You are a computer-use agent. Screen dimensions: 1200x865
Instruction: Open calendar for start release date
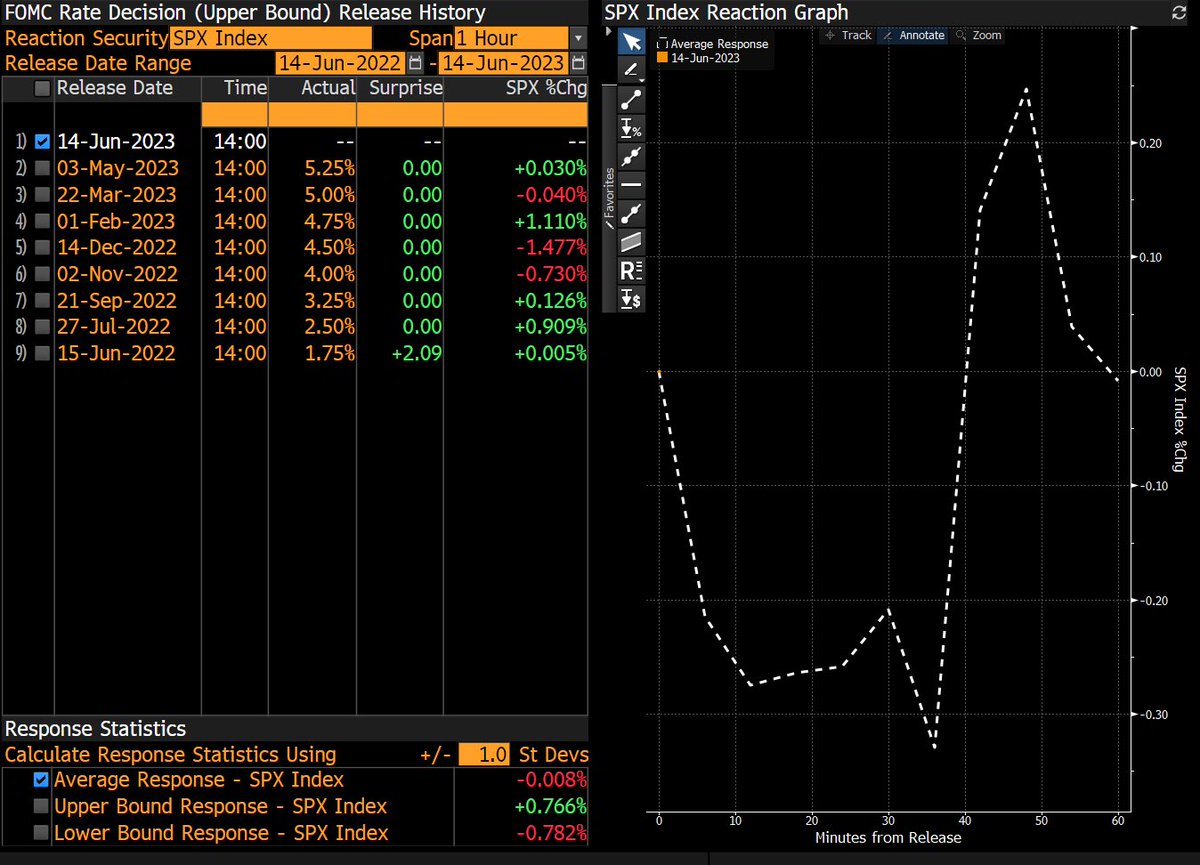[415, 63]
